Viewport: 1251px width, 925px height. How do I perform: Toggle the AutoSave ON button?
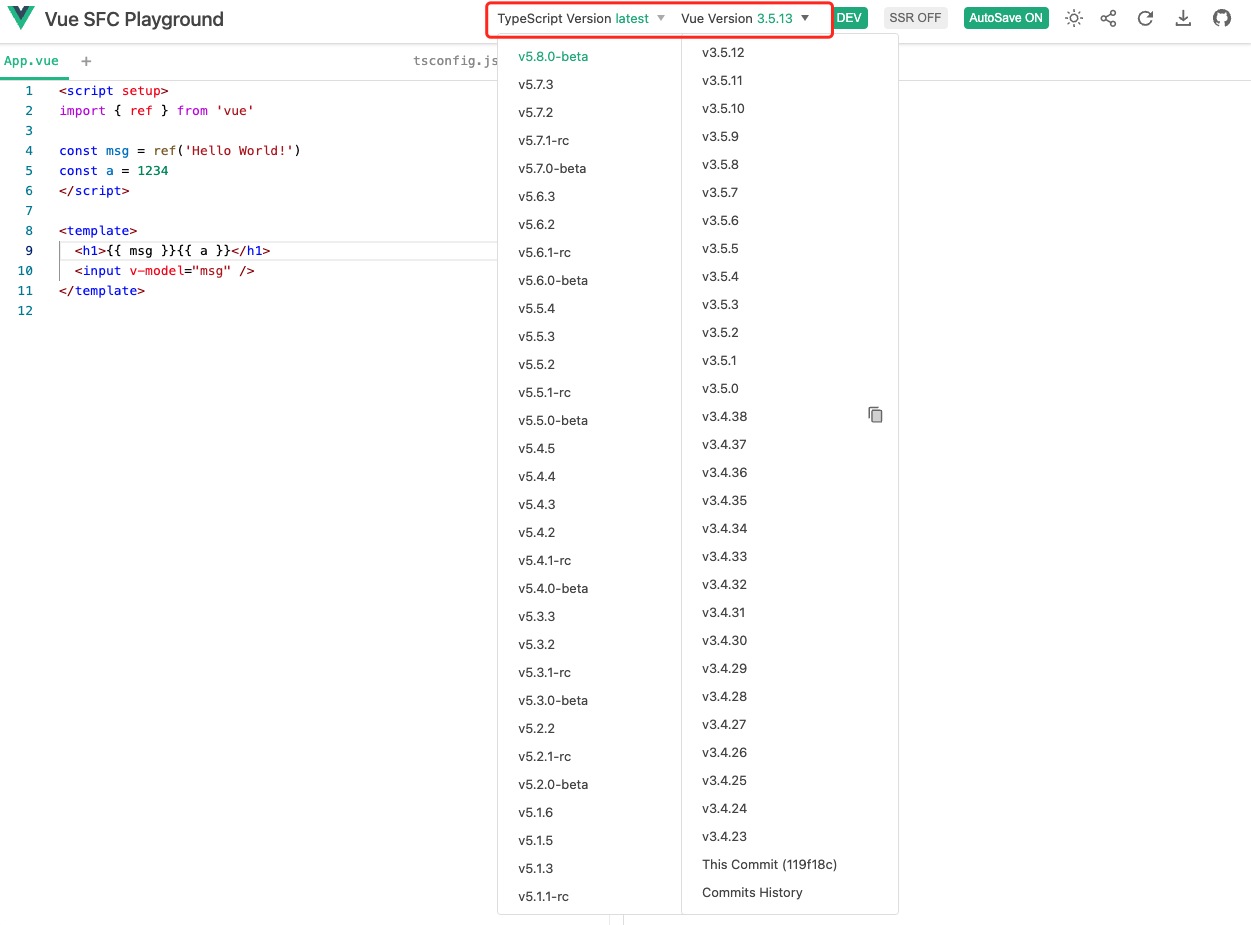pyautogui.click(x=1006, y=18)
